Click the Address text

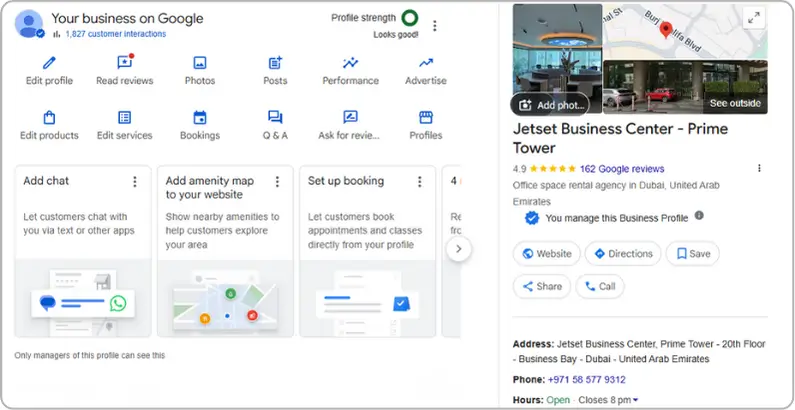pyautogui.click(x=639, y=351)
